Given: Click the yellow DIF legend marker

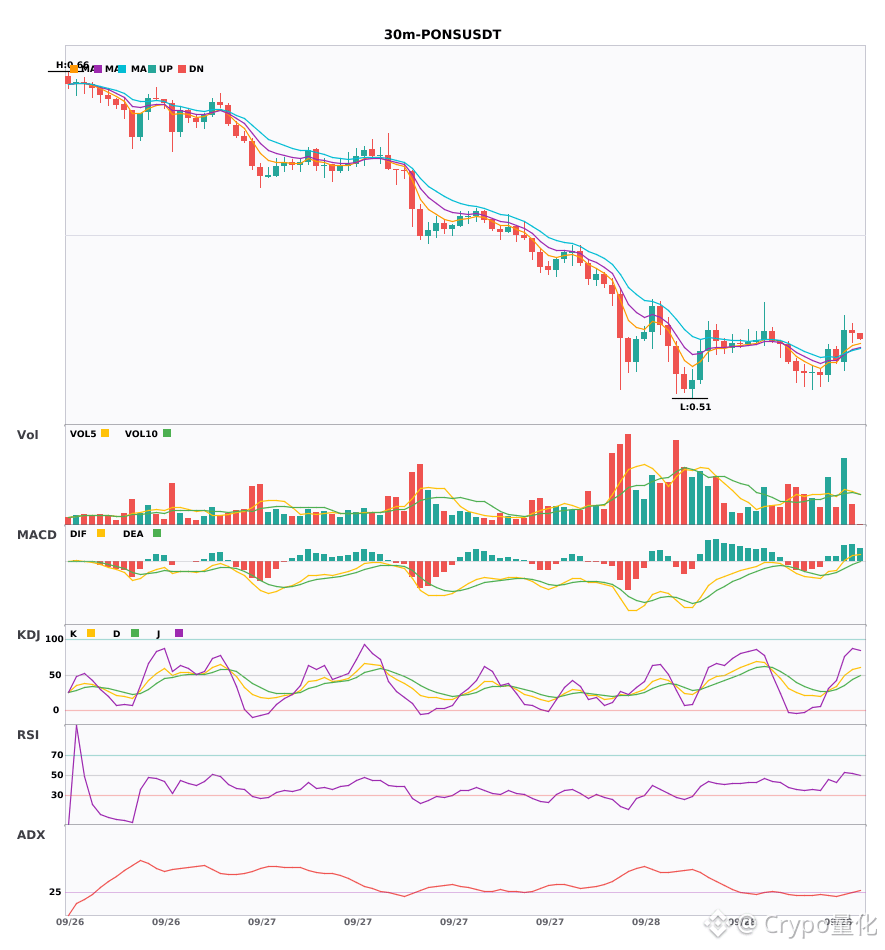Looking at the screenshot, I should tap(101, 533).
